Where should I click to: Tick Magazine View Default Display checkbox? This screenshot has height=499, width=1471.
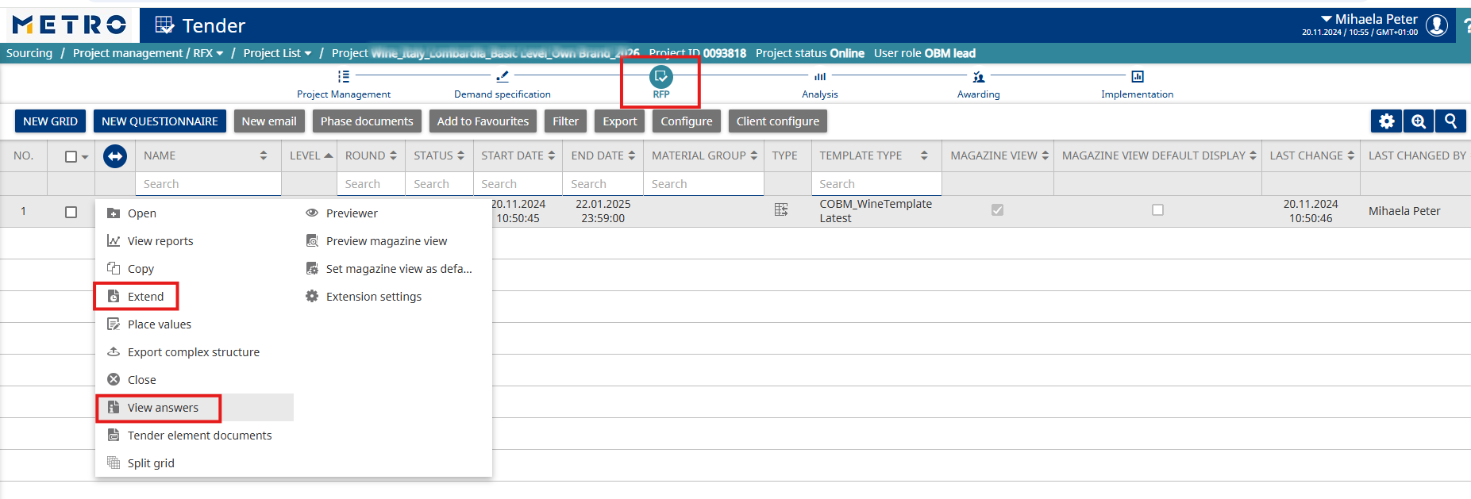click(x=1158, y=210)
